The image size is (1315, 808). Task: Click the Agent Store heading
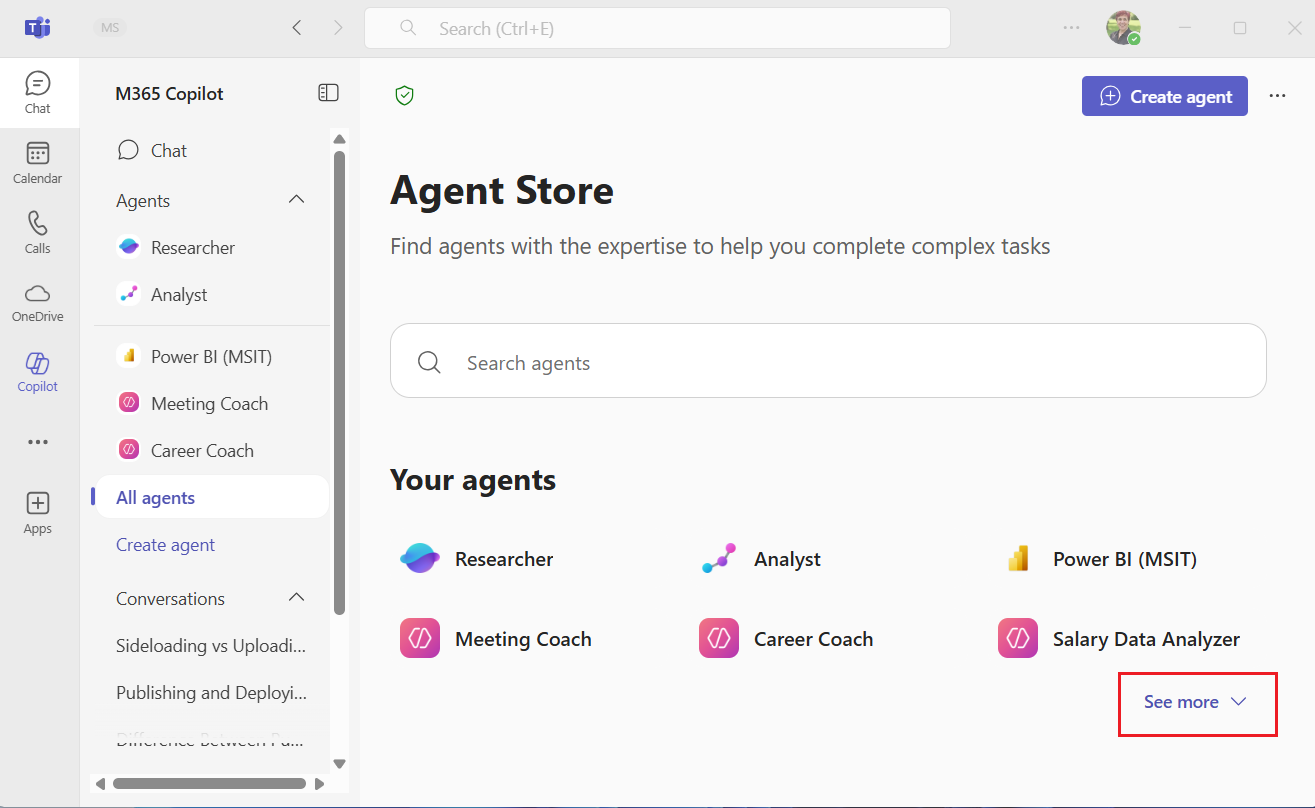click(502, 190)
